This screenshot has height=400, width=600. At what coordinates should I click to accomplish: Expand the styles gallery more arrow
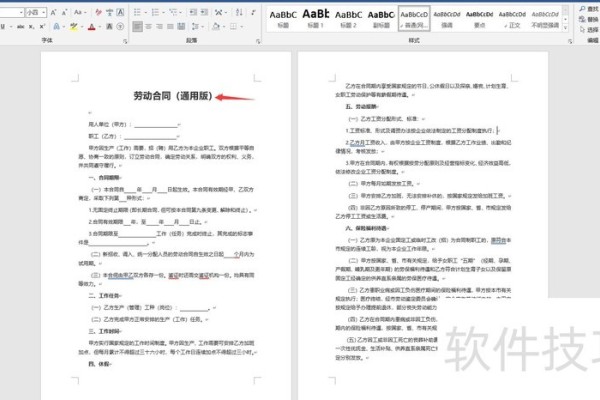(x=566, y=28)
